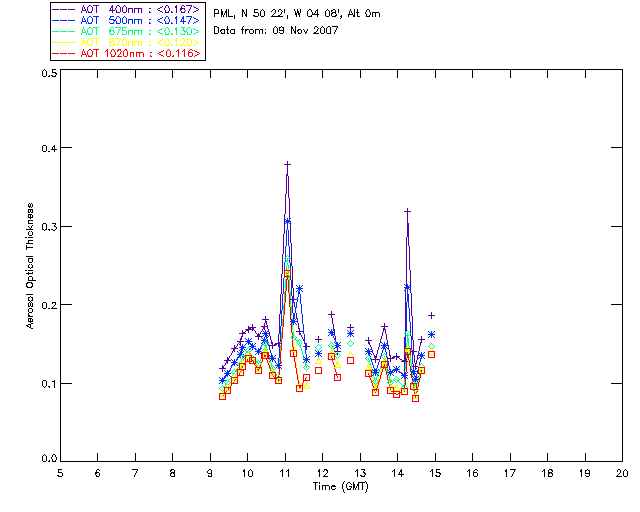Click the x-axis tick label 17
The width and height of the screenshot is (640, 512).
510,473
